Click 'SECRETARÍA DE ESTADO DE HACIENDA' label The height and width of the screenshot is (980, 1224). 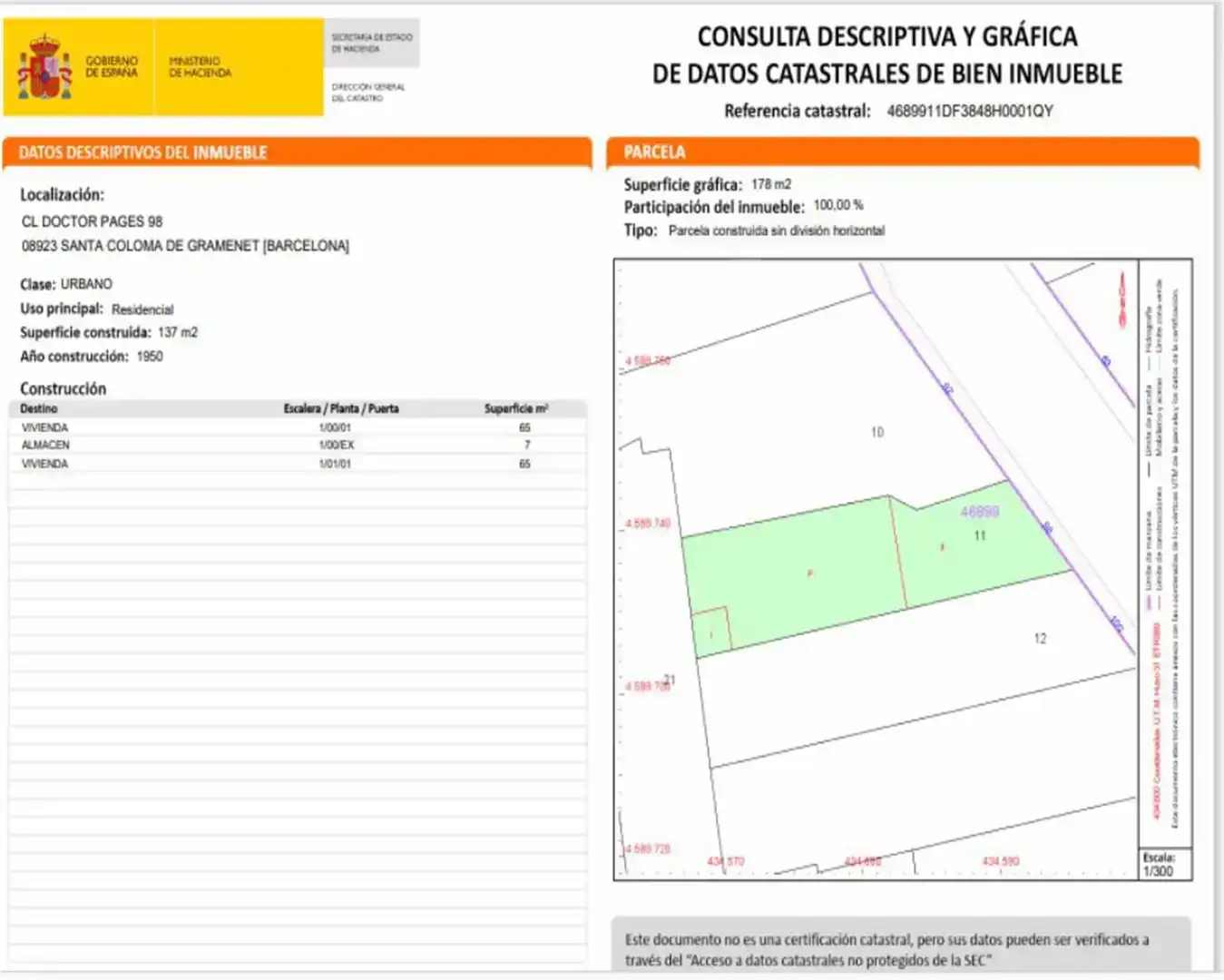tap(371, 43)
